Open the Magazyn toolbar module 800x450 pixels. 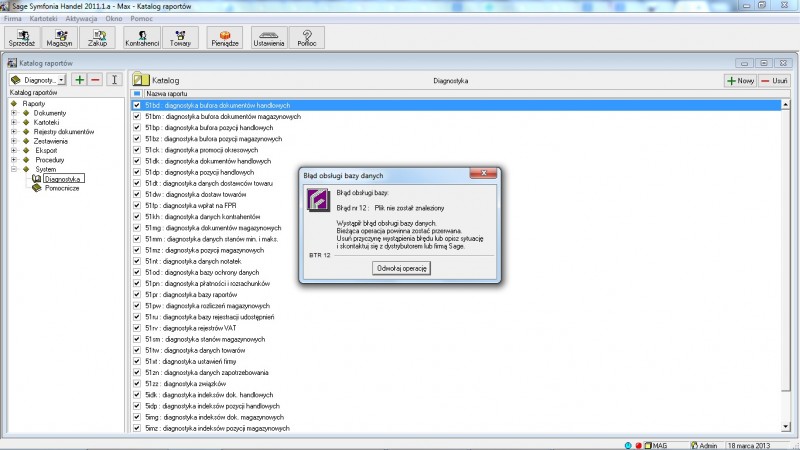point(60,38)
